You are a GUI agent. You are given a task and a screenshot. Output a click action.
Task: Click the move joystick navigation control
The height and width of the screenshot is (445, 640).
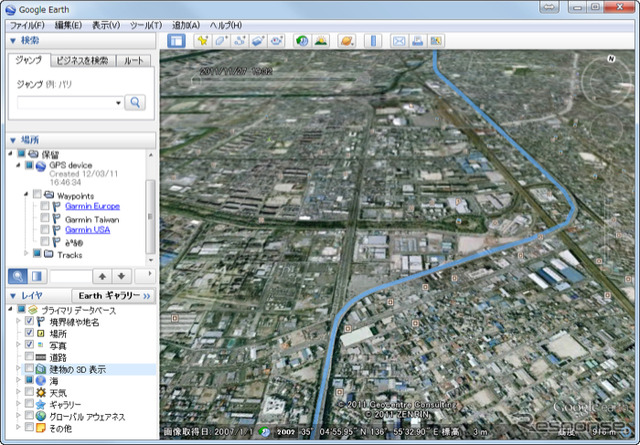[606, 129]
